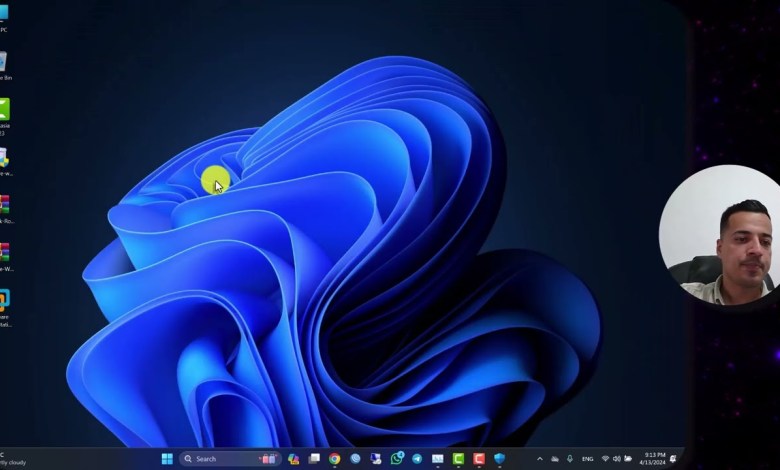Click the speaker volume tray icon
Viewport: 780px width, 470px height.
click(x=616, y=459)
